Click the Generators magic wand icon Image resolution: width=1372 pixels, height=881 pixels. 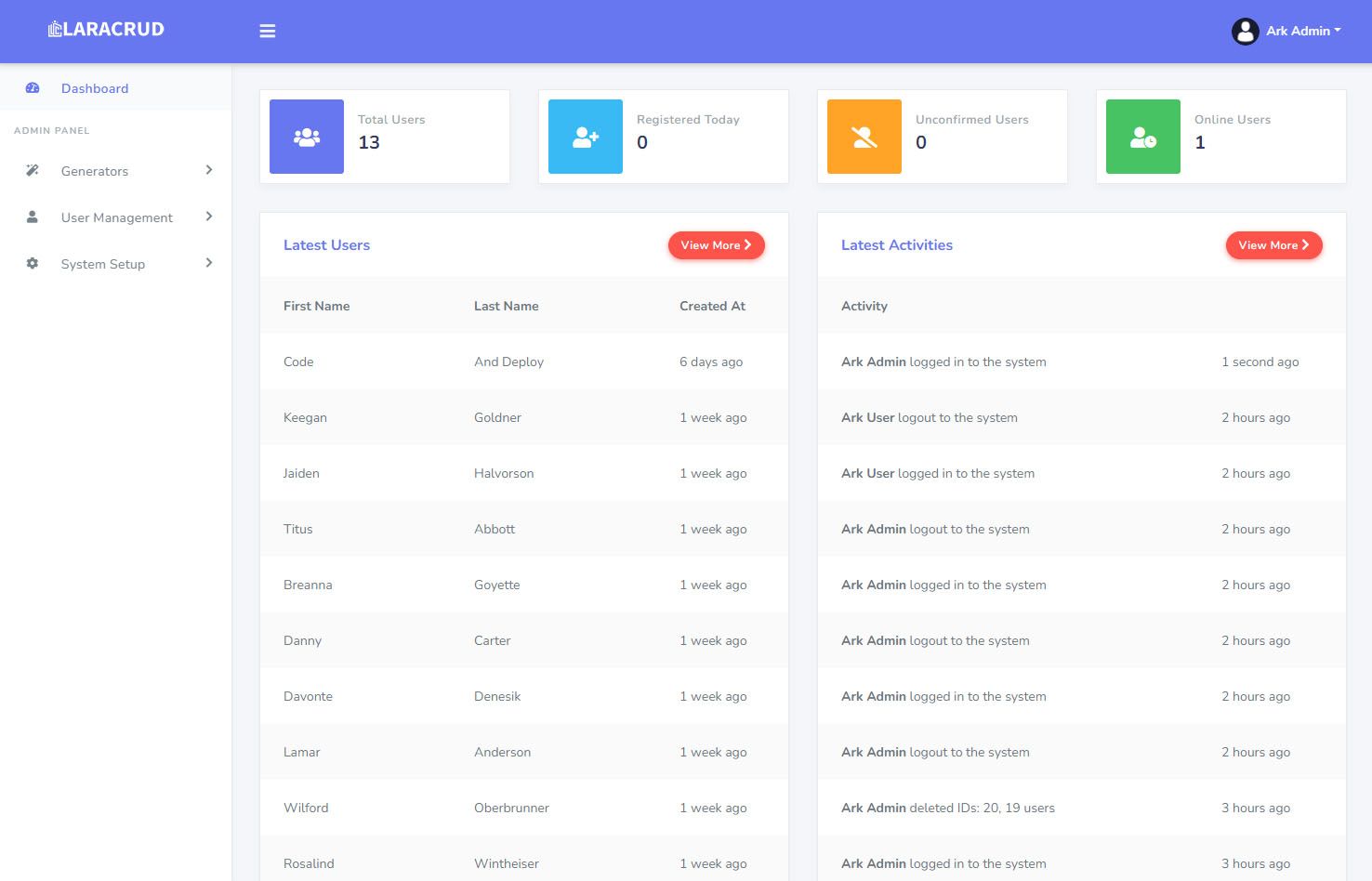click(33, 171)
